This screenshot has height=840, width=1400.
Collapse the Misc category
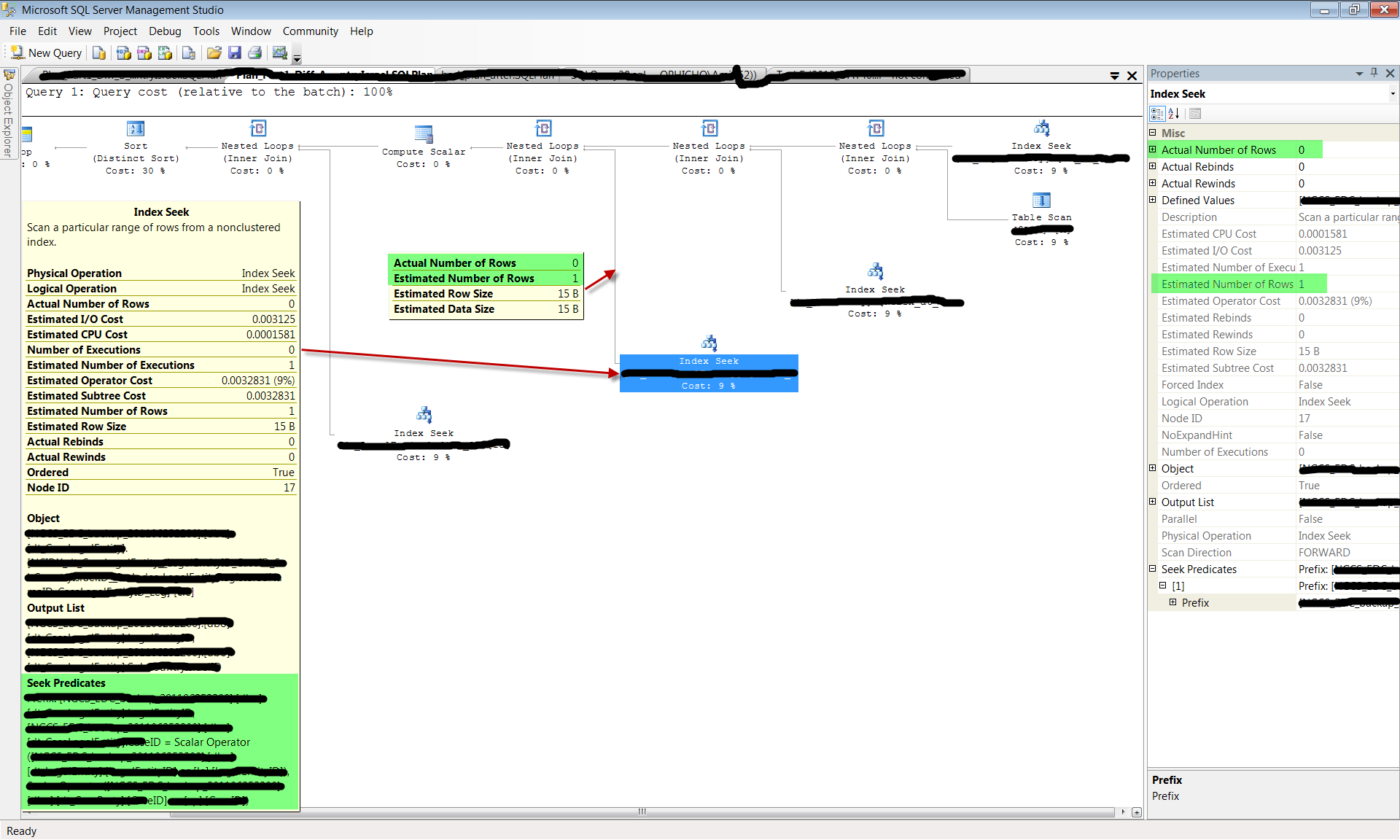(x=1153, y=133)
